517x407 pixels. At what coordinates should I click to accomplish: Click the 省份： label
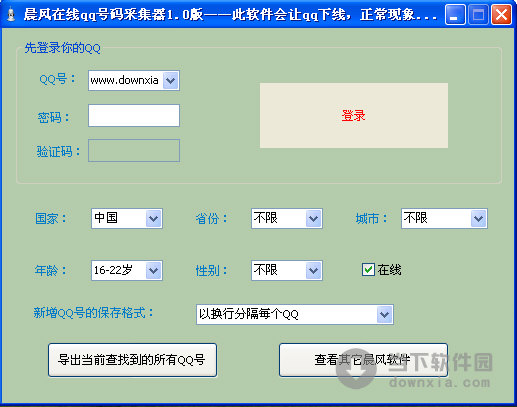click(211, 218)
